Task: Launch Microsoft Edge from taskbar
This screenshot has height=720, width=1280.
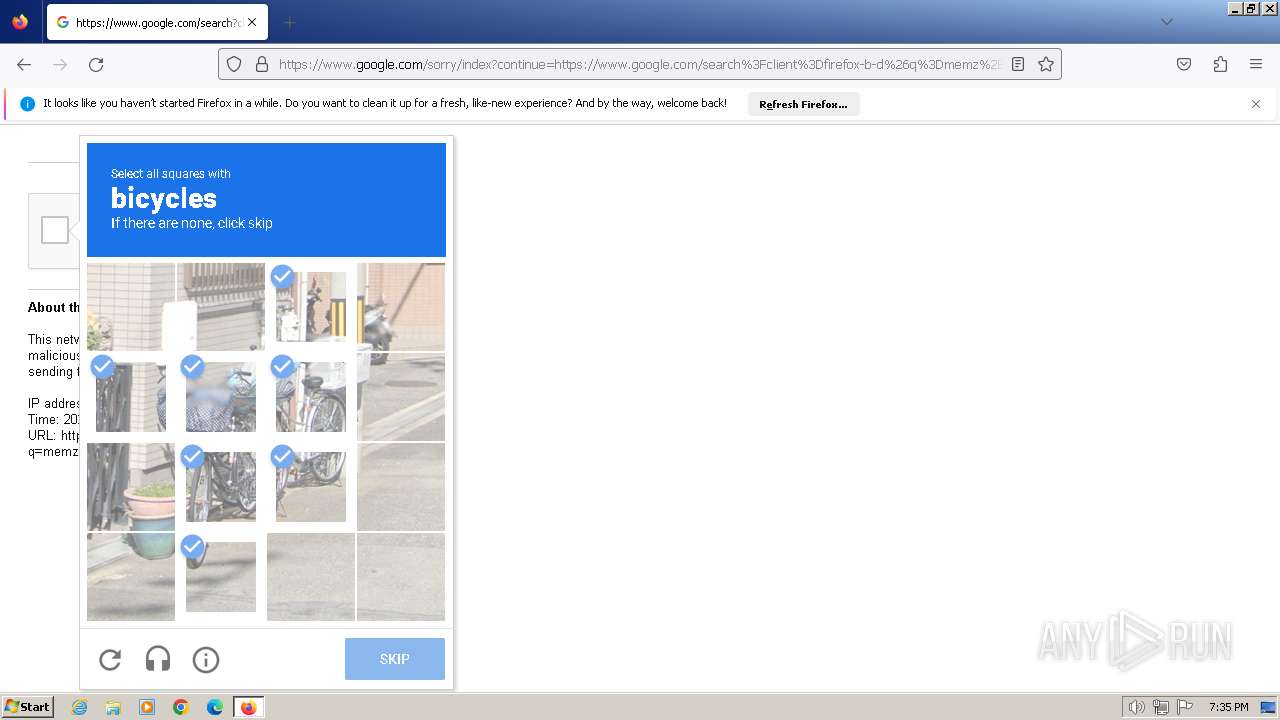Action: pyautogui.click(x=215, y=707)
